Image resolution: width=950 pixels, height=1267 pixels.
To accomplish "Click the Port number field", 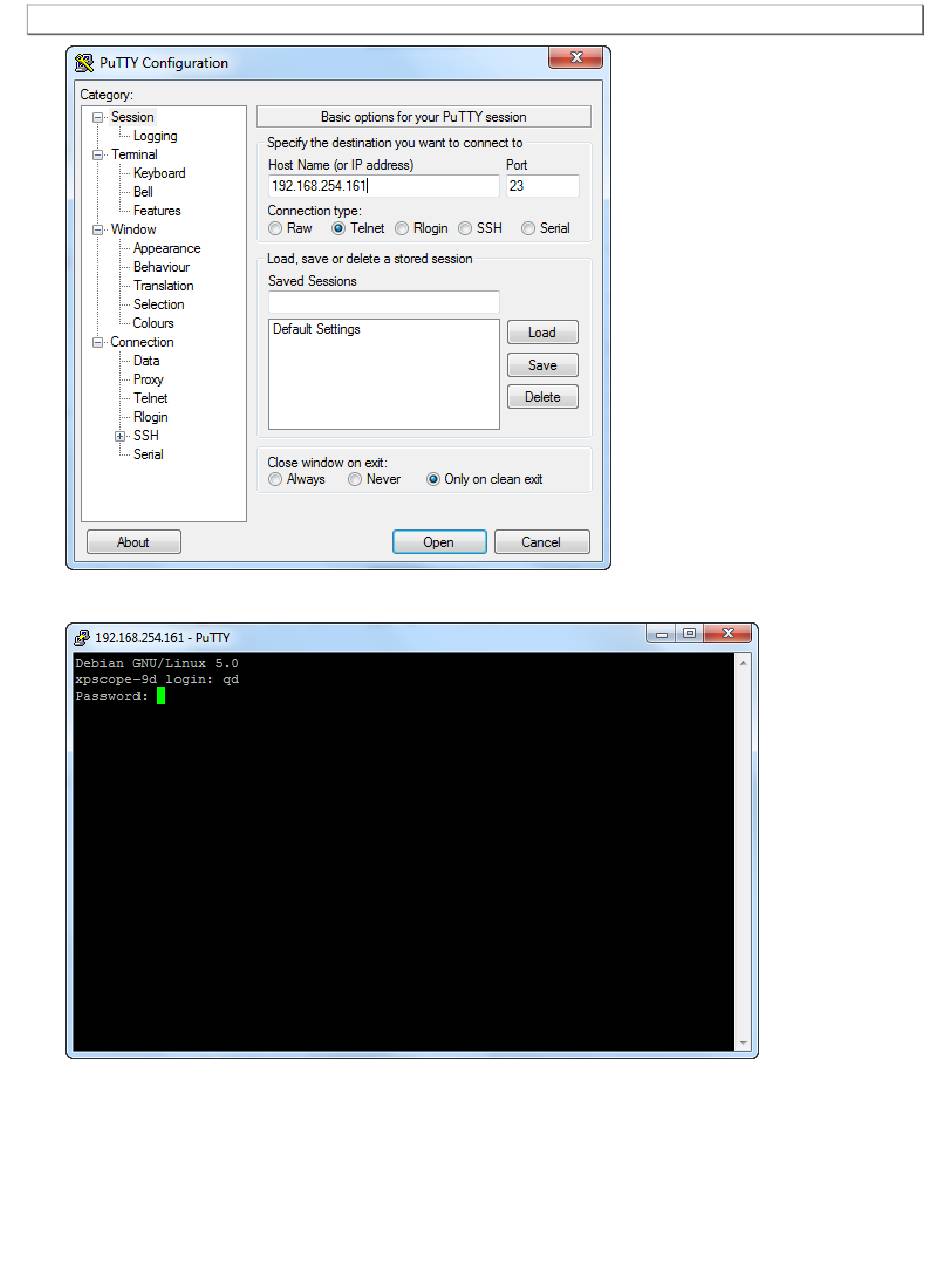I will [x=542, y=186].
